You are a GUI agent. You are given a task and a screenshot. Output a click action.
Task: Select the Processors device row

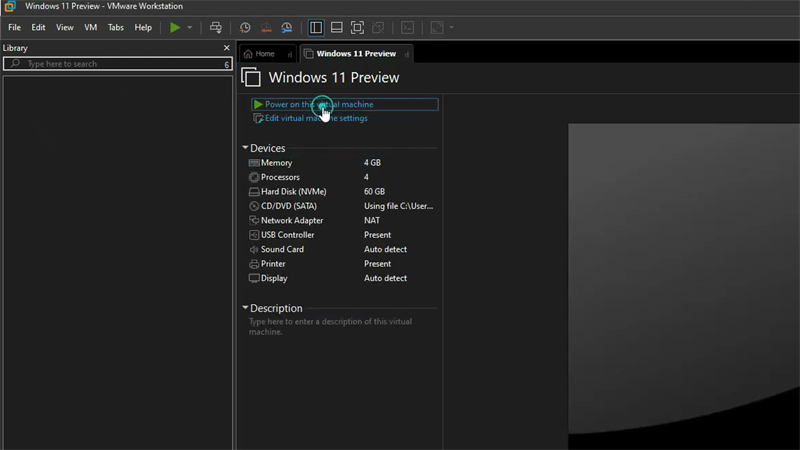(x=341, y=177)
